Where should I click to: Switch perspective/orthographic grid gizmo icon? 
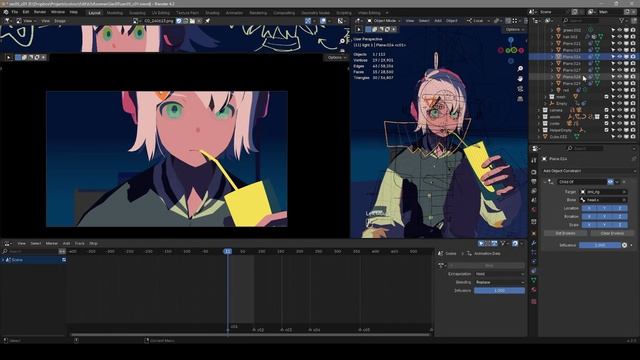[x=520, y=99]
